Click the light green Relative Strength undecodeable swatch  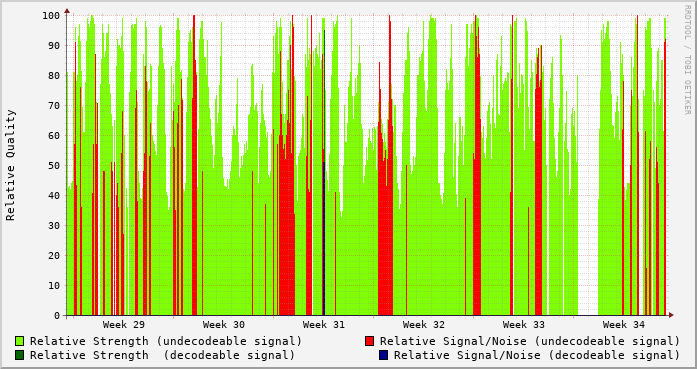19,341
